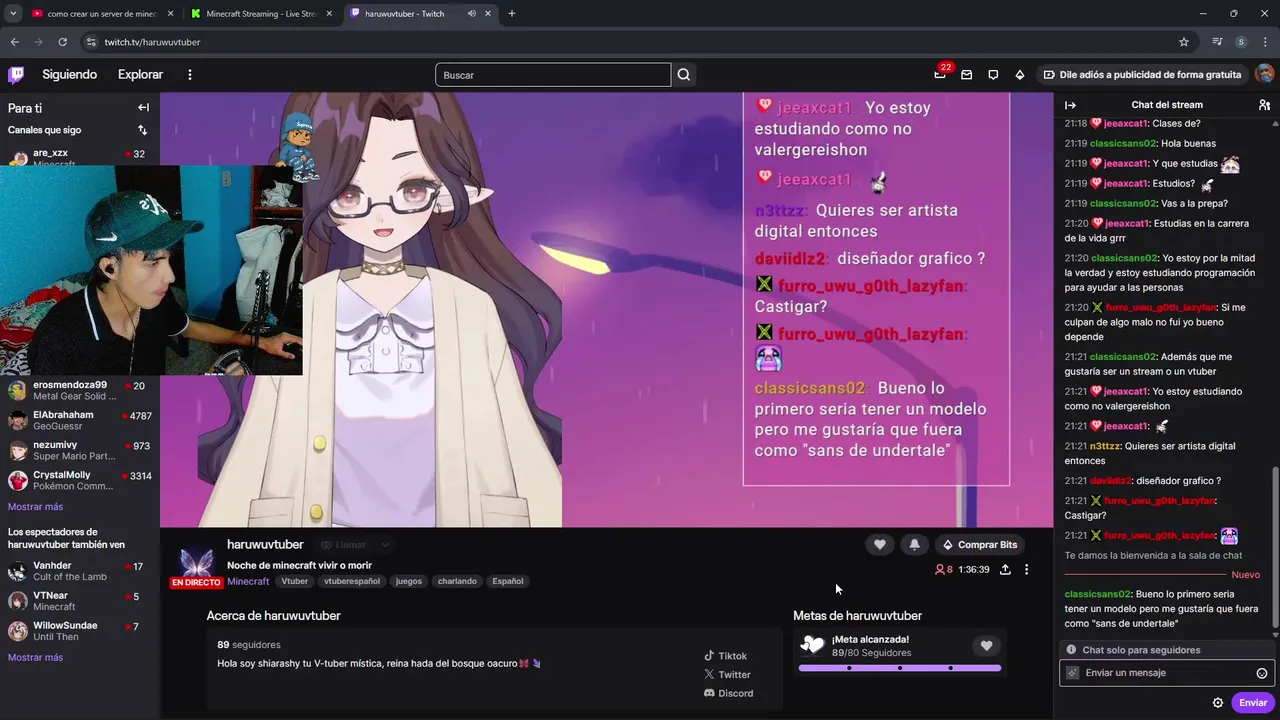Open the whispers envelope icon
The width and height of the screenshot is (1280, 720).
click(x=966, y=75)
